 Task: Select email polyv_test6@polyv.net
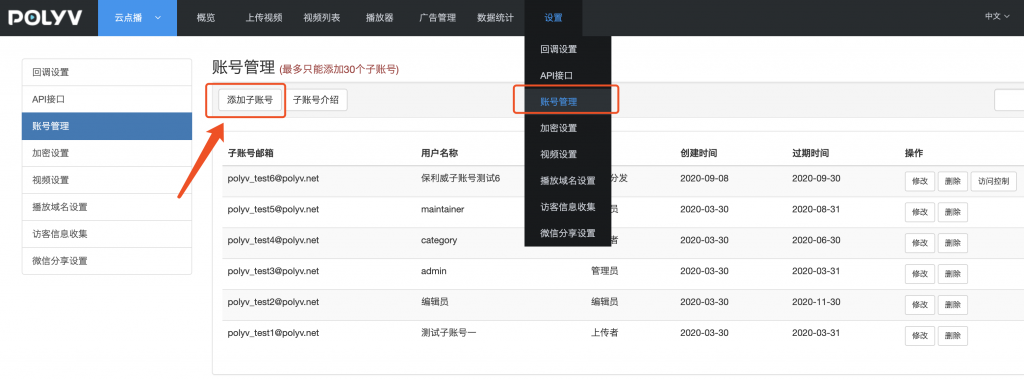coord(273,178)
